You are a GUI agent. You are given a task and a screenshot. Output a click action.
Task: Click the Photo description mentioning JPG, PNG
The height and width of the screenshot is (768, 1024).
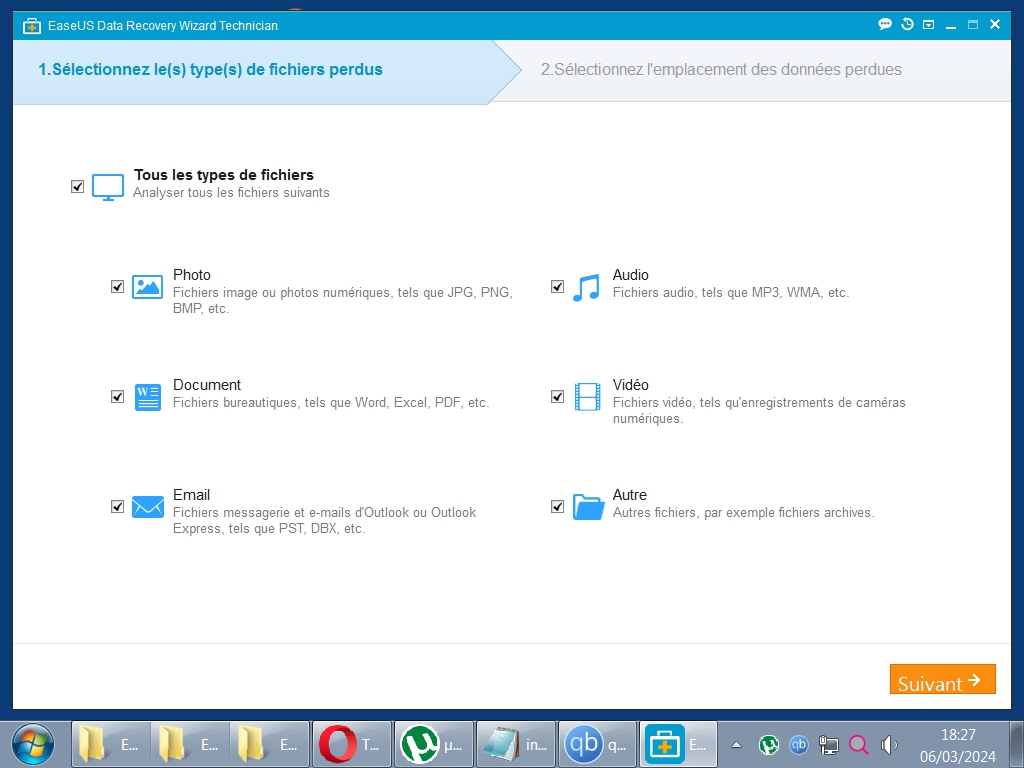tap(343, 300)
